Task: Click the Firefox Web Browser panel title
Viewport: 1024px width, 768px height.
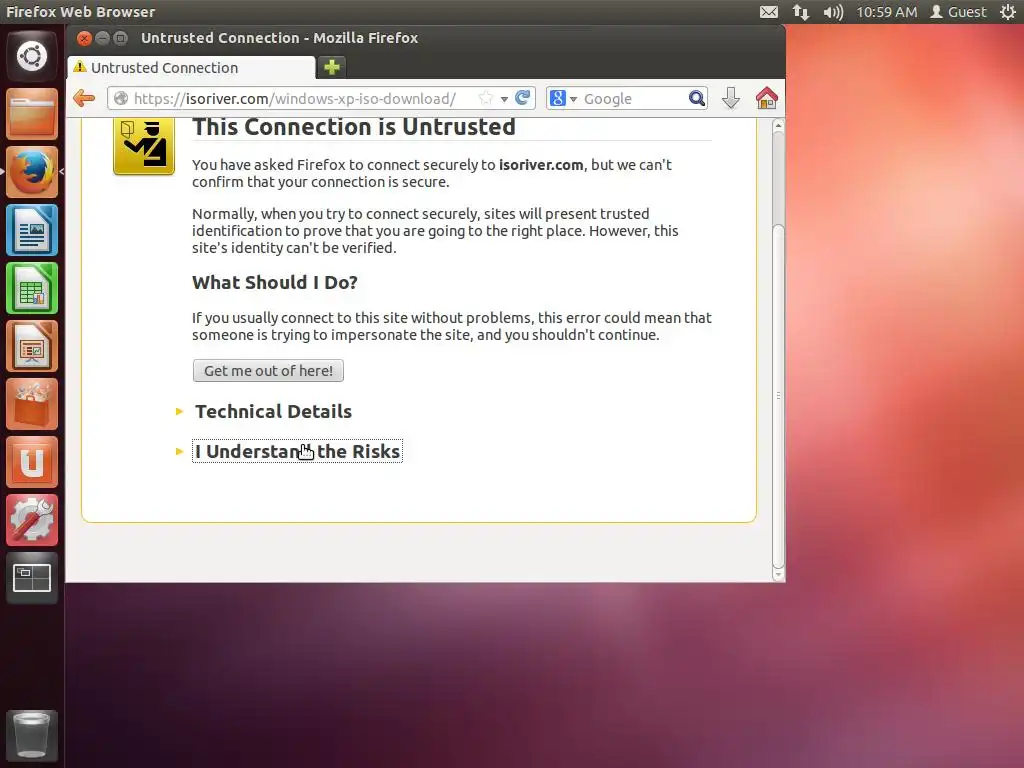Action: tap(80, 12)
